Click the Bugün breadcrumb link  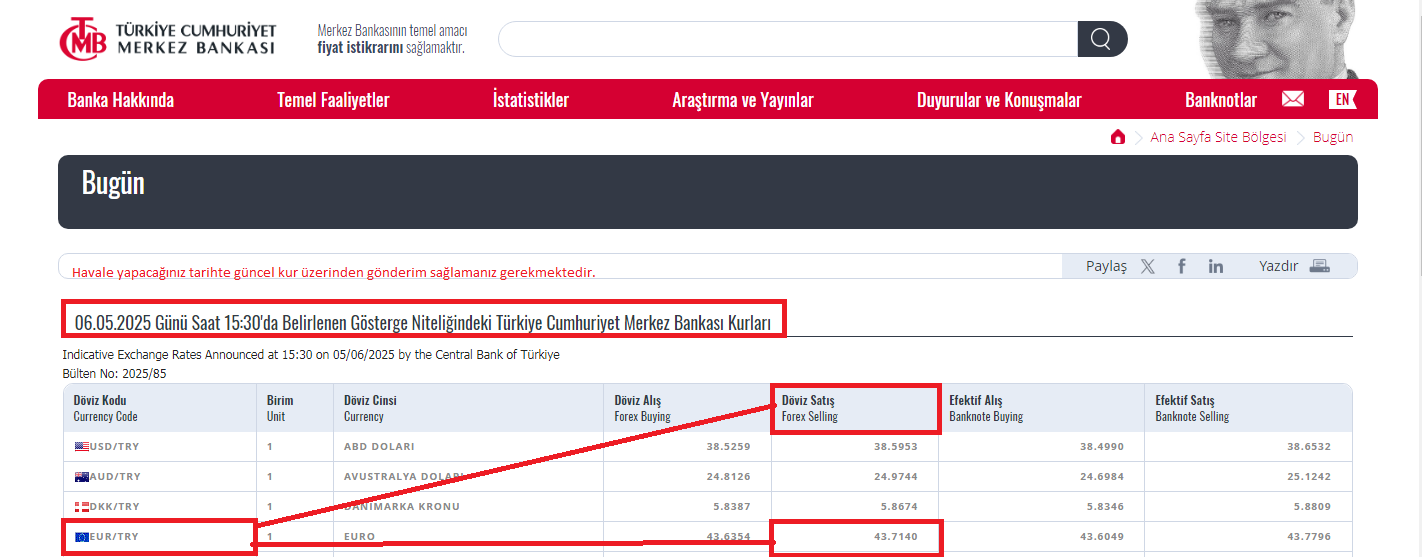coord(1333,137)
